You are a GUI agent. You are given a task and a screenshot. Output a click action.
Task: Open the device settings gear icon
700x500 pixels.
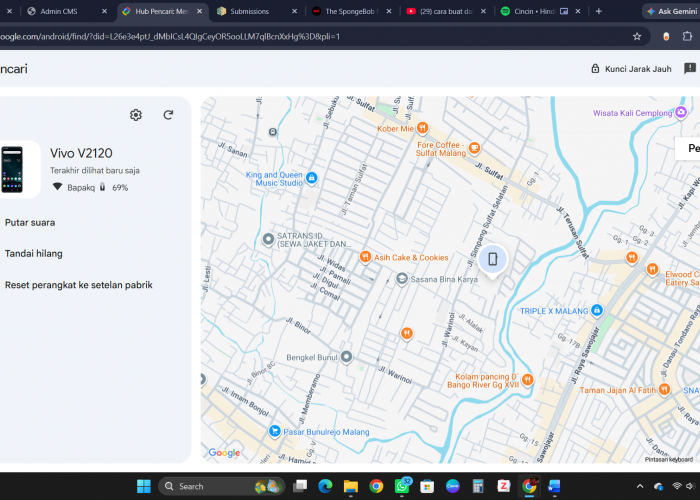[x=136, y=115]
